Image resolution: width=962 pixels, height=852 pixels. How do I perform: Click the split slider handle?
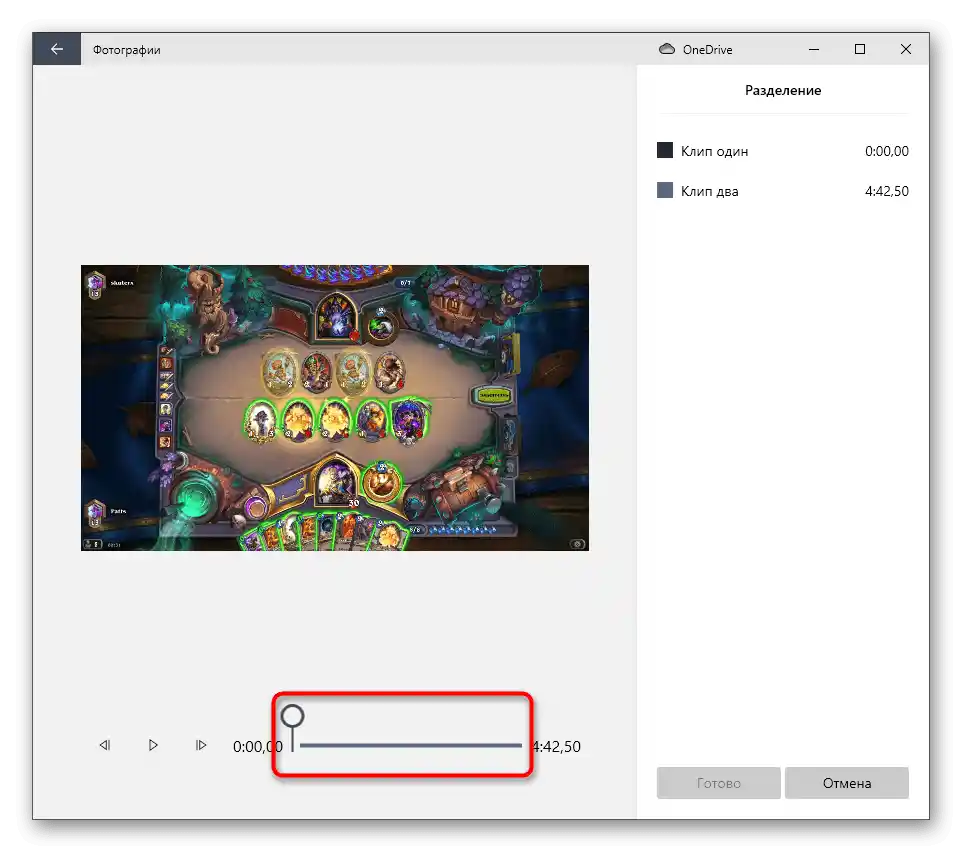tap(292, 716)
